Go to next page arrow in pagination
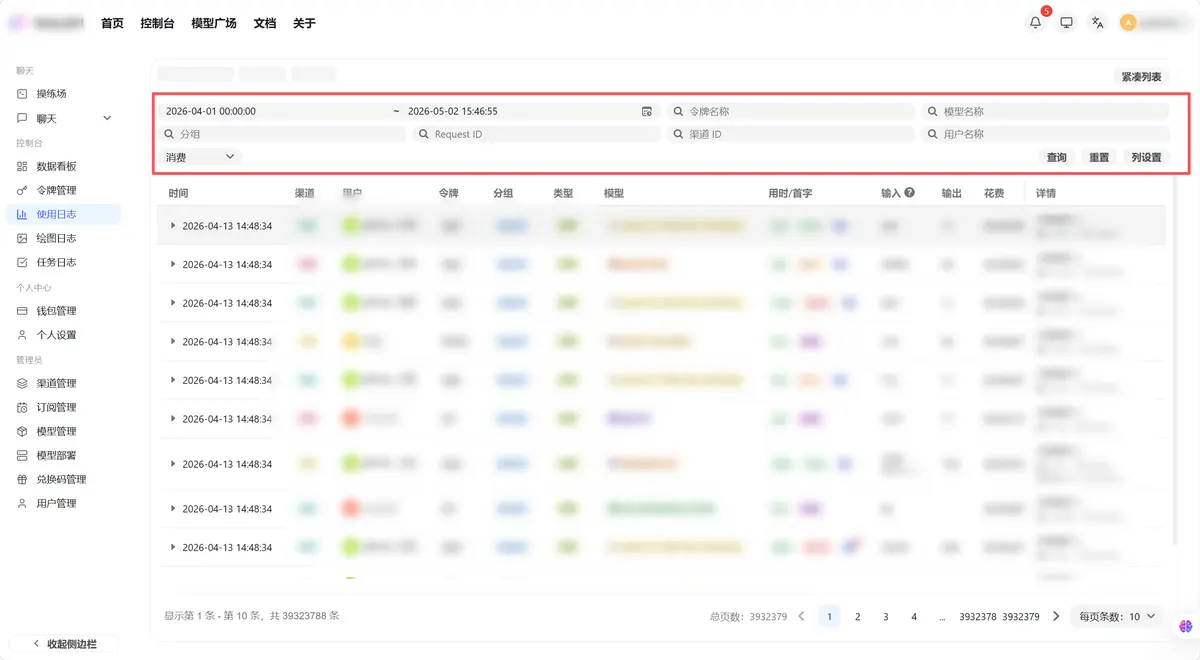The width and height of the screenshot is (1200, 660). click(1056, 617)
